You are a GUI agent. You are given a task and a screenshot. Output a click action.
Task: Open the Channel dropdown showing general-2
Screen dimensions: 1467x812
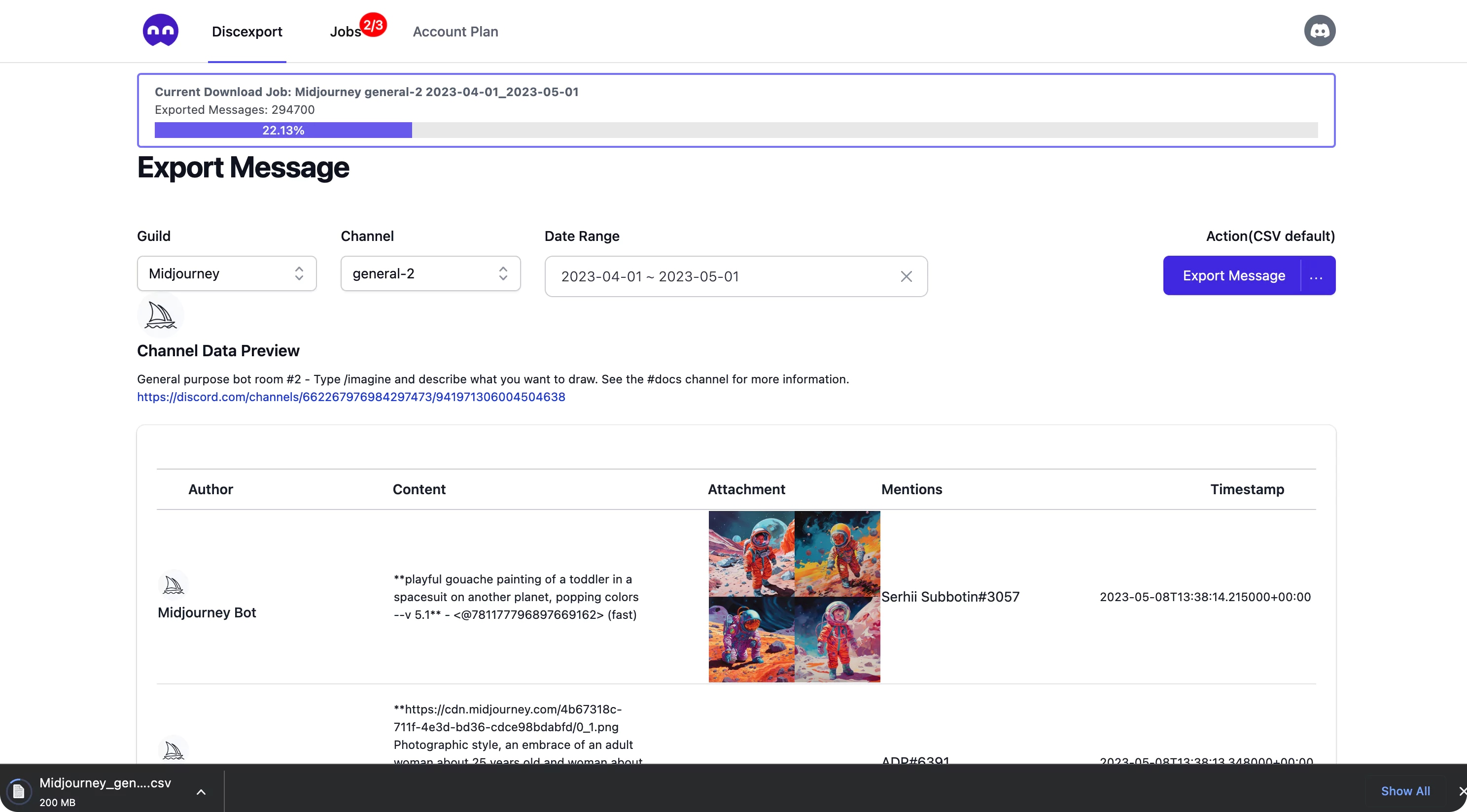(430, 274)
